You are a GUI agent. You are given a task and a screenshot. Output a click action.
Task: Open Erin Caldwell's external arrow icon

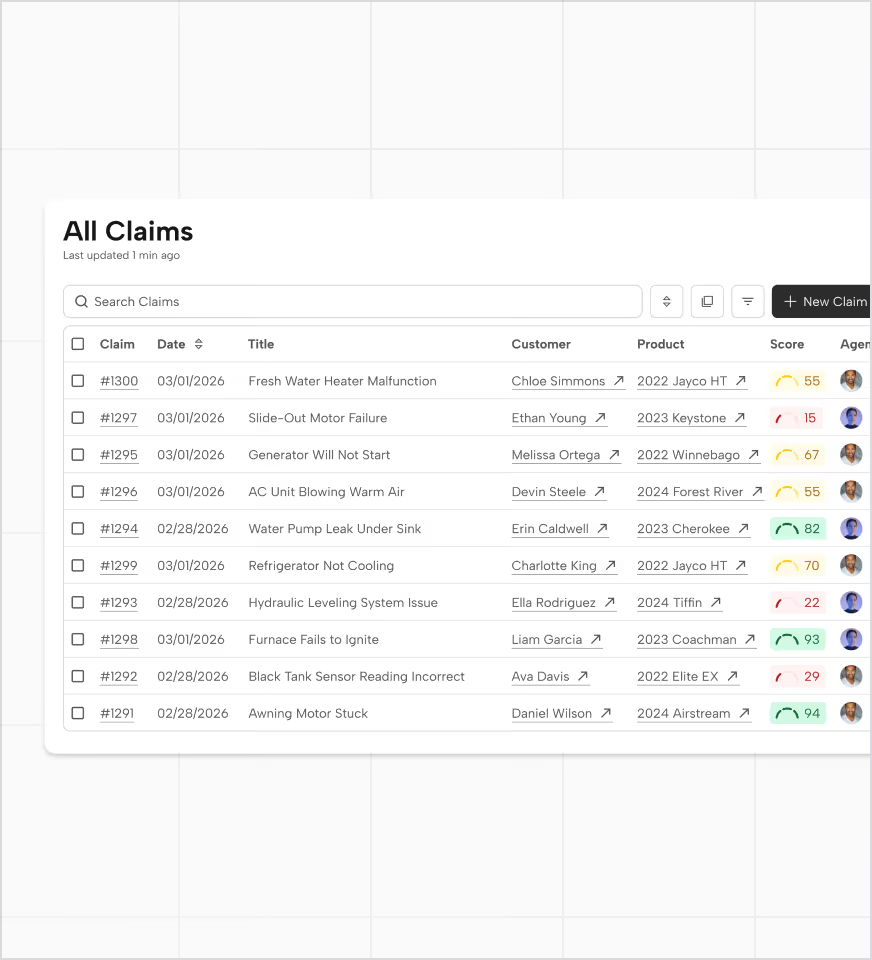click(603, 528)
